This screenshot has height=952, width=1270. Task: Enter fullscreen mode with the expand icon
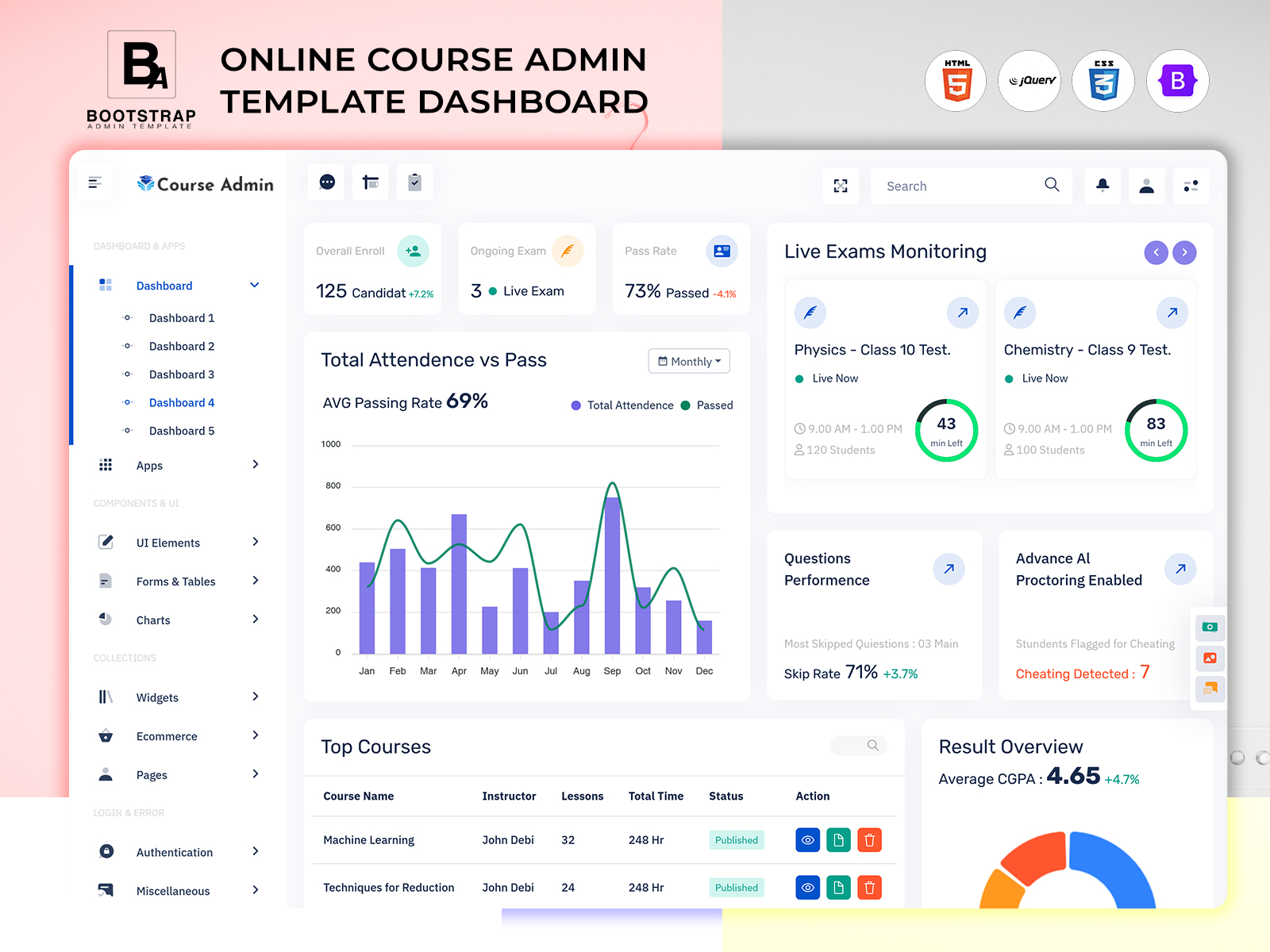pyautogui.click(x=841, y=186)
